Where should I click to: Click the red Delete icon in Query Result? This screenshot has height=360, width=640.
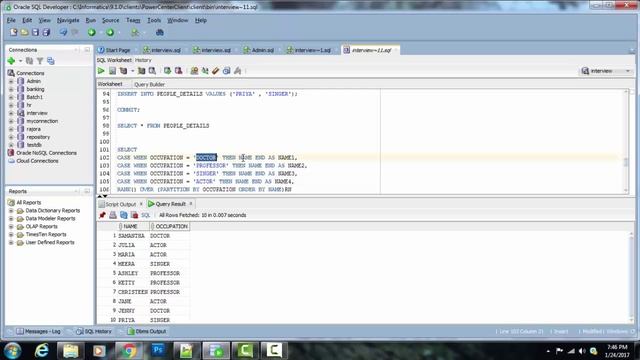click(x=134, y=215)
